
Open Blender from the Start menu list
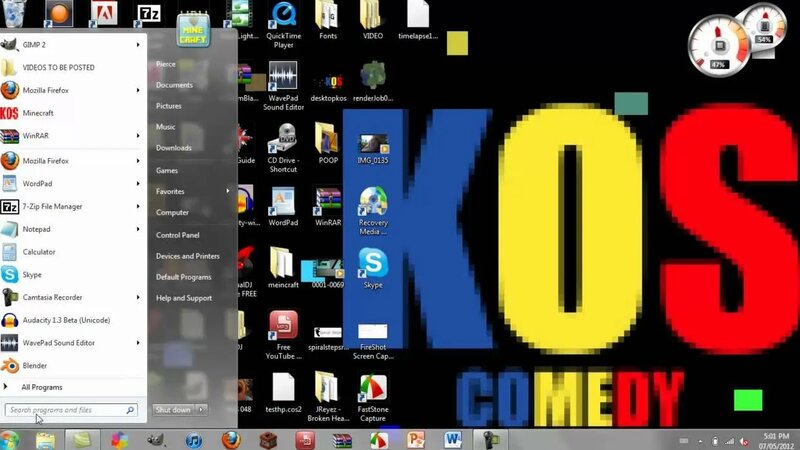click(x=73, y=366)
